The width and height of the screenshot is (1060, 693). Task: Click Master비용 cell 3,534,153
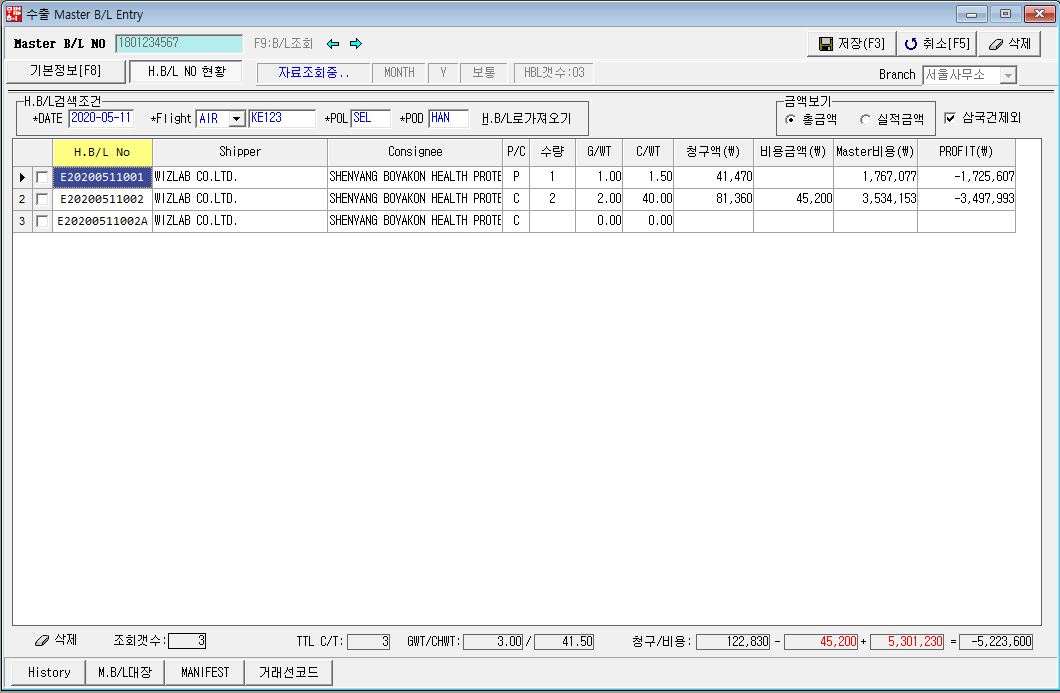[x=875, y=199]
